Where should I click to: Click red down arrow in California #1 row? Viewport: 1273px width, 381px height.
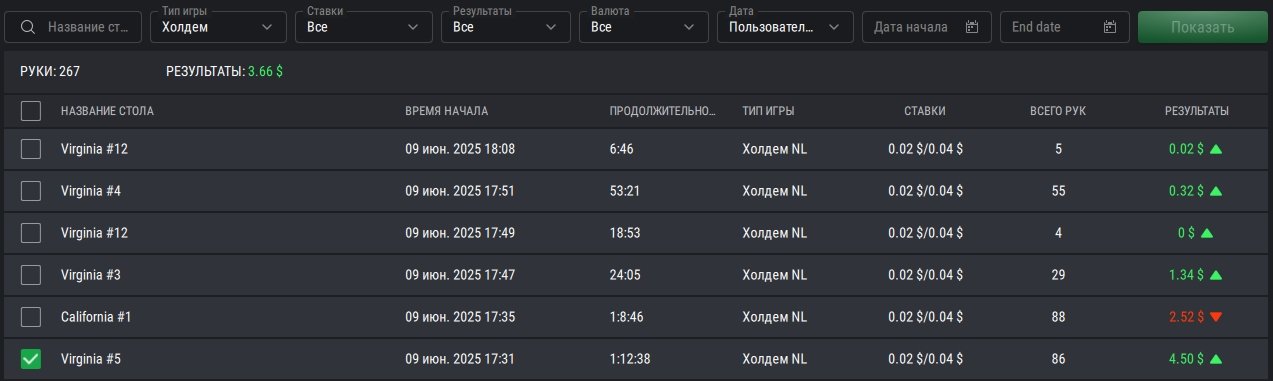(x=1216, y=317)
